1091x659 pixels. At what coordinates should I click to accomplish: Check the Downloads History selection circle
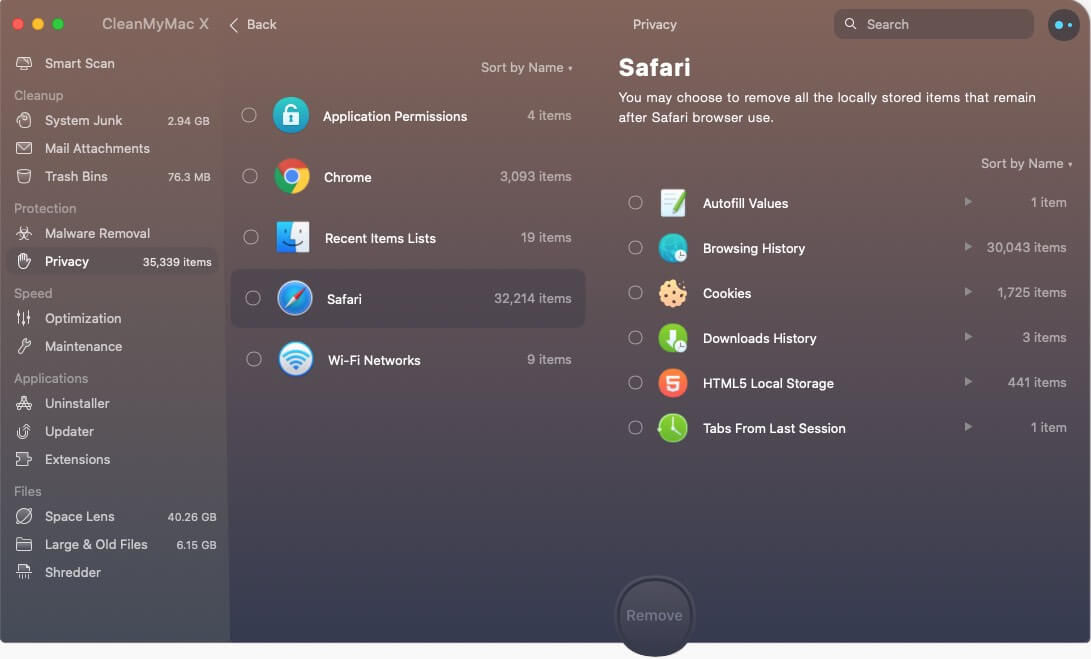(635, 338)
